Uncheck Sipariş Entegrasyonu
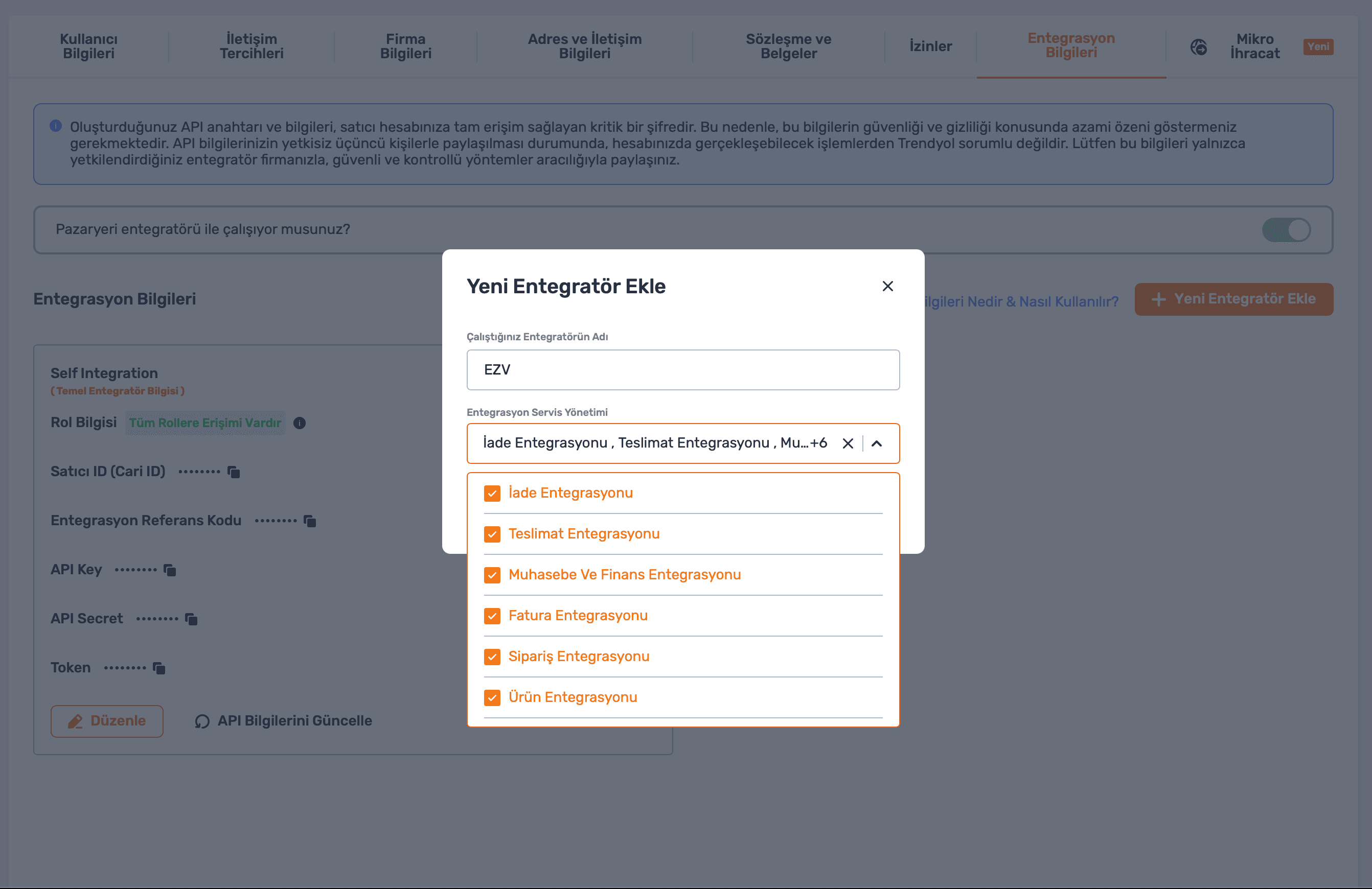The width and height of the screenshot is (1372, 889). click(492, 657)
